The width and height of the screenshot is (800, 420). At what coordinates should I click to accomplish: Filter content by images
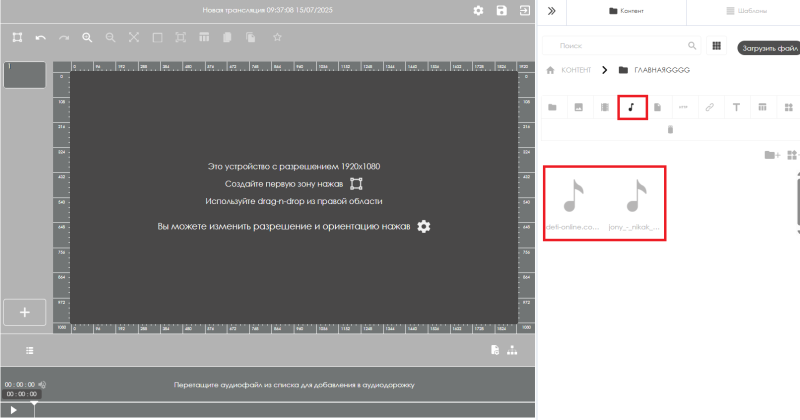tap(578, 106)
